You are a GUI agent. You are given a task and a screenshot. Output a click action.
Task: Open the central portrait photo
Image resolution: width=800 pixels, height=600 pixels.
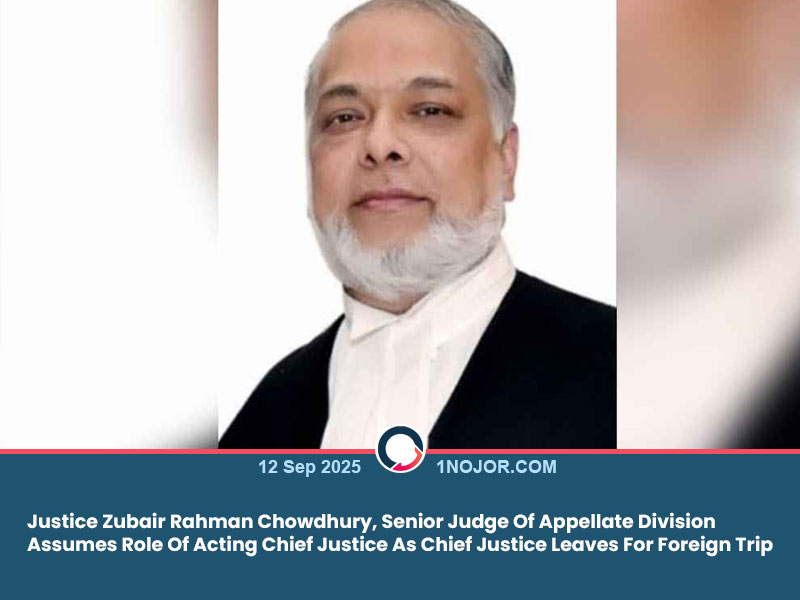tap(417, 224)
